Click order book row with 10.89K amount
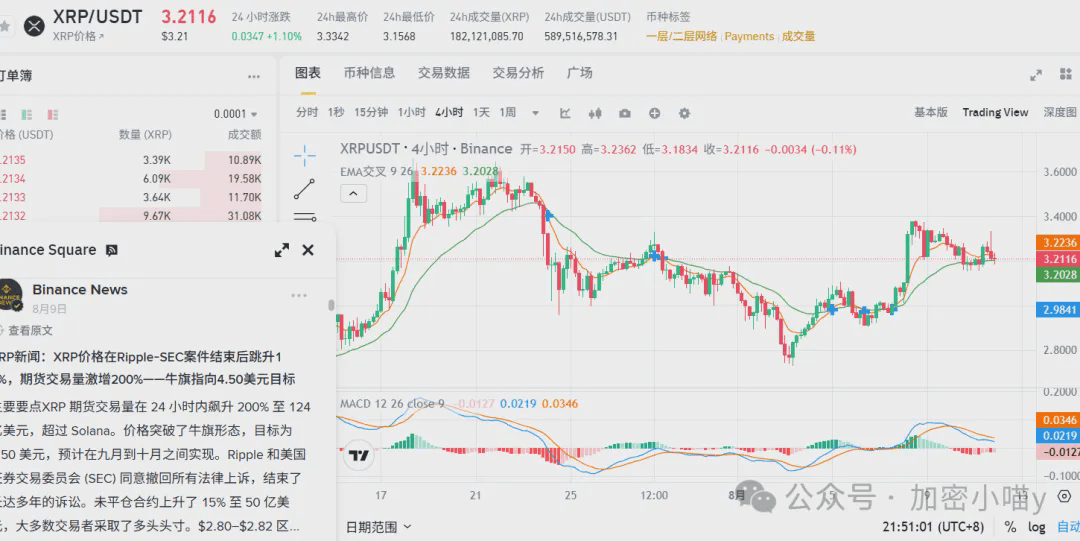 131,161
